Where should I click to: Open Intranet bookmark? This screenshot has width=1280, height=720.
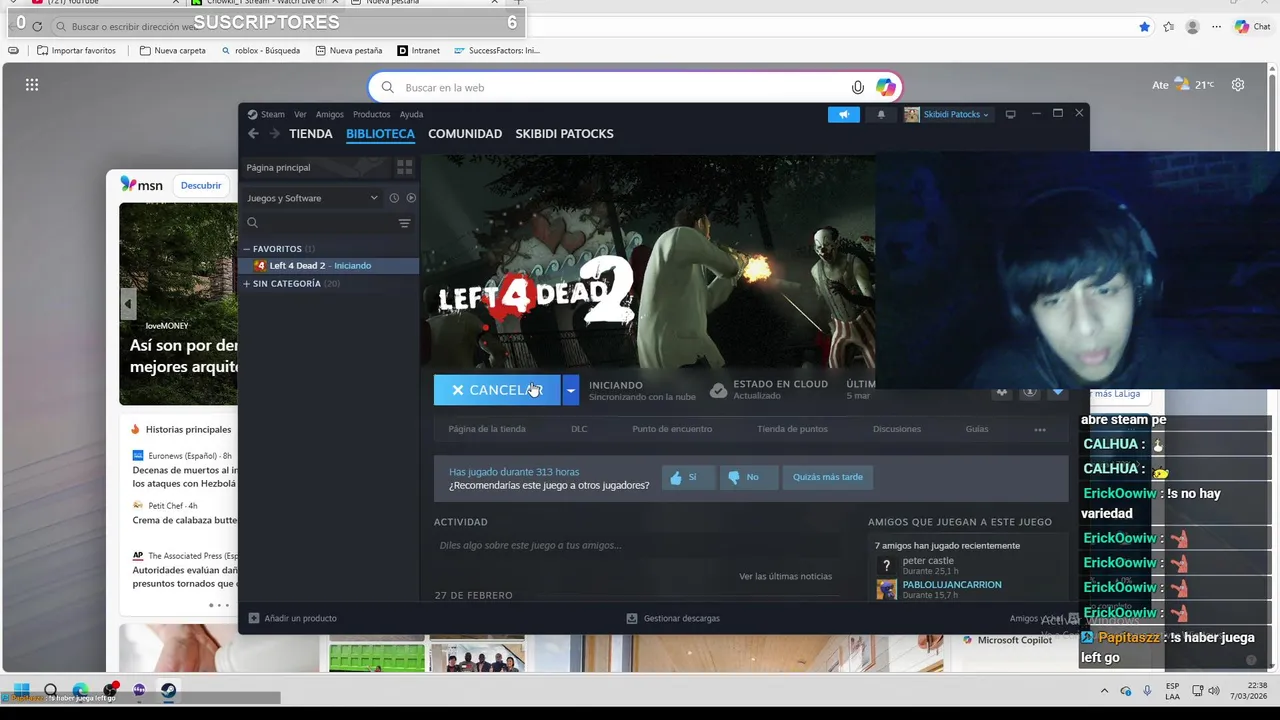[x=418, y=50]
